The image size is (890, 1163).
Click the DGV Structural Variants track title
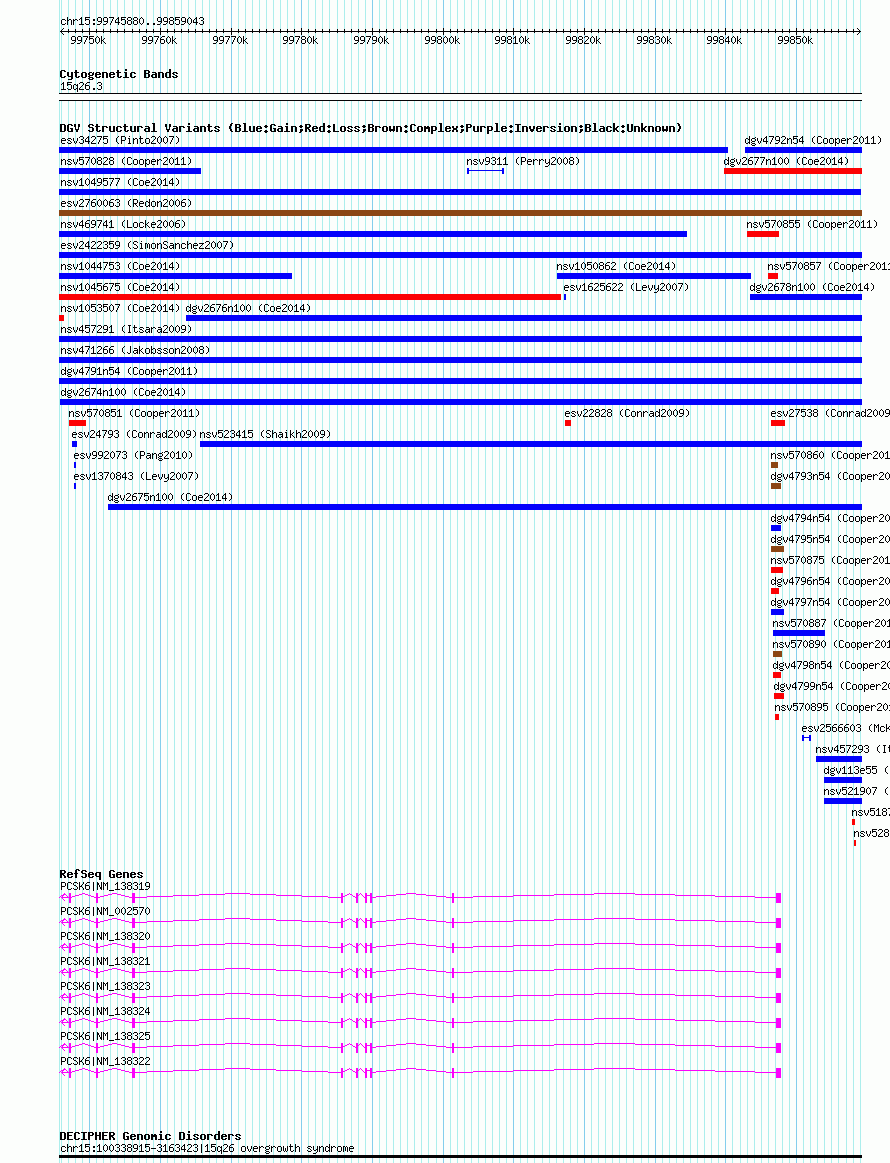point(370,128)
